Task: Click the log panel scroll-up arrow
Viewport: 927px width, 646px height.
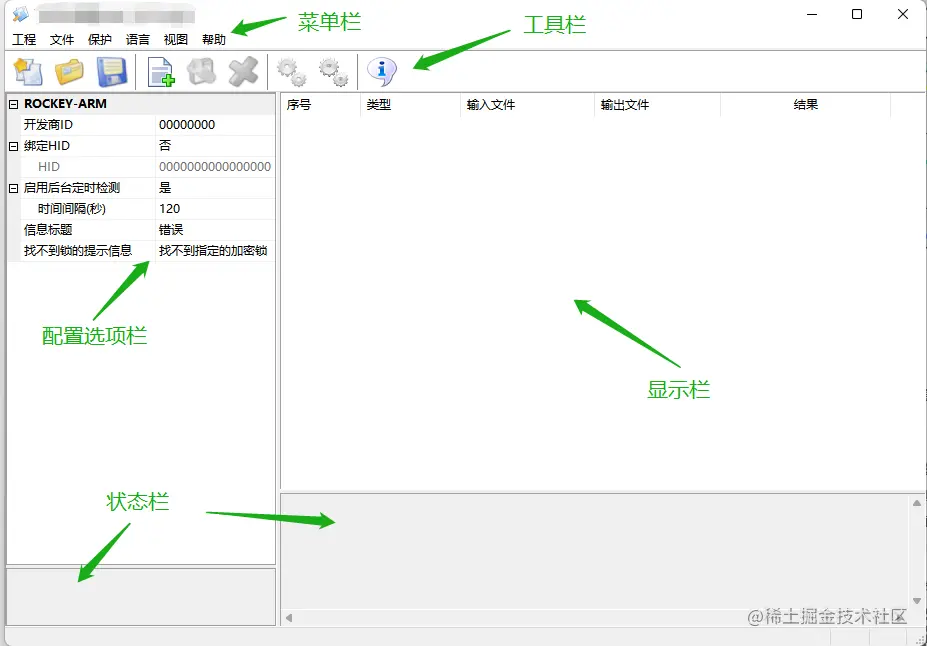Action: pyautogui.click(x=916, y=504)
